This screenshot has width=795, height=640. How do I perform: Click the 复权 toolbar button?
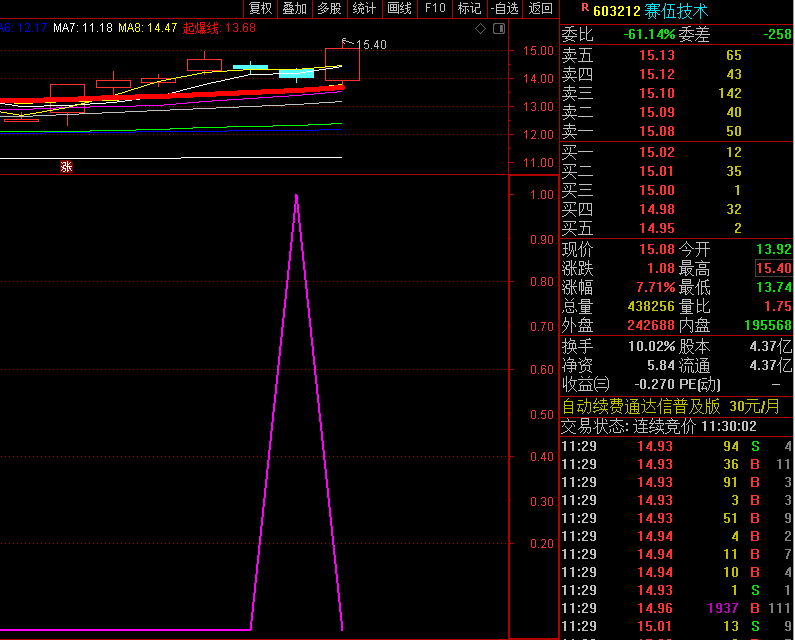[x=260, y=9]
